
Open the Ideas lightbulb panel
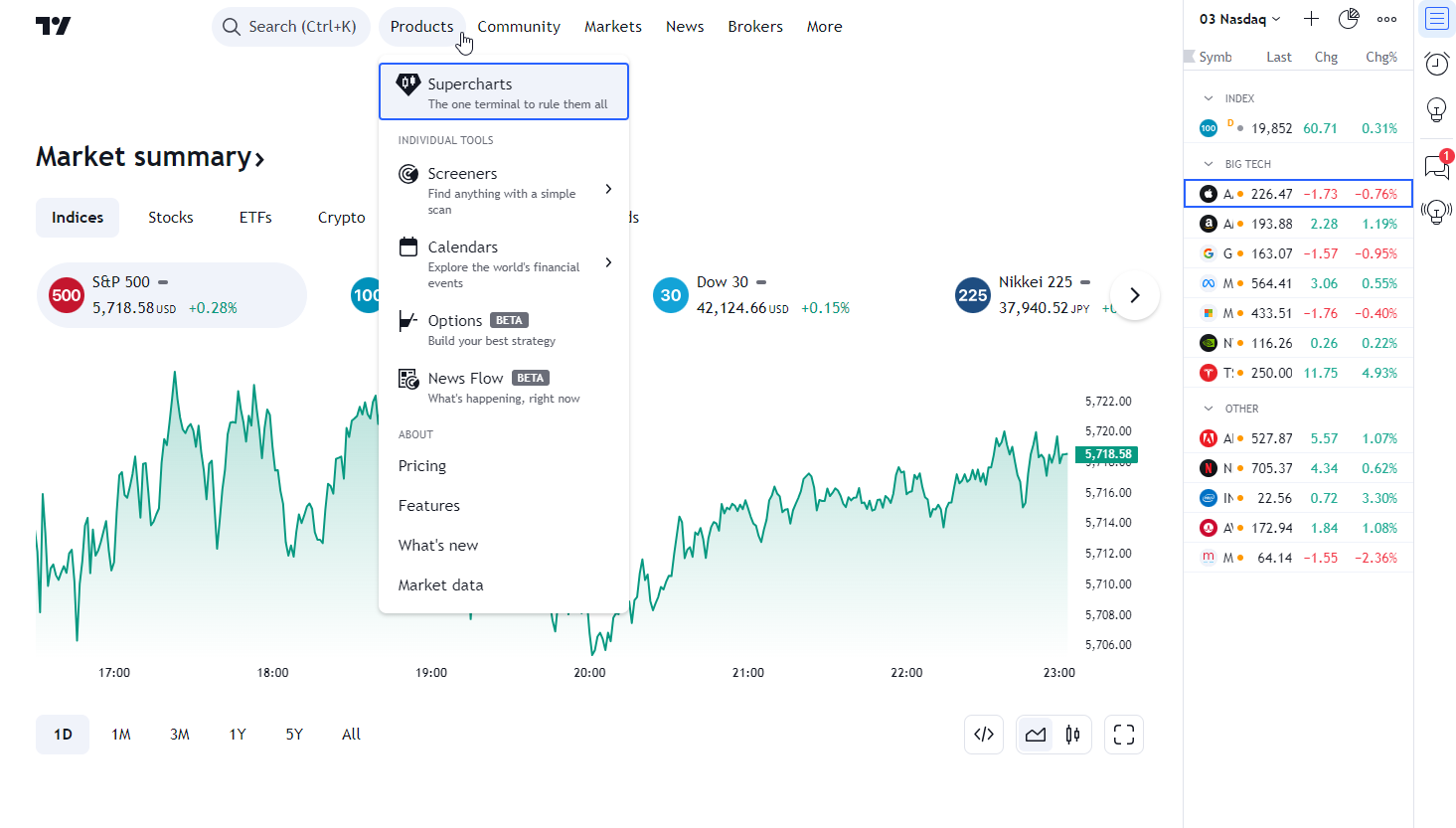coord(1435,109)
